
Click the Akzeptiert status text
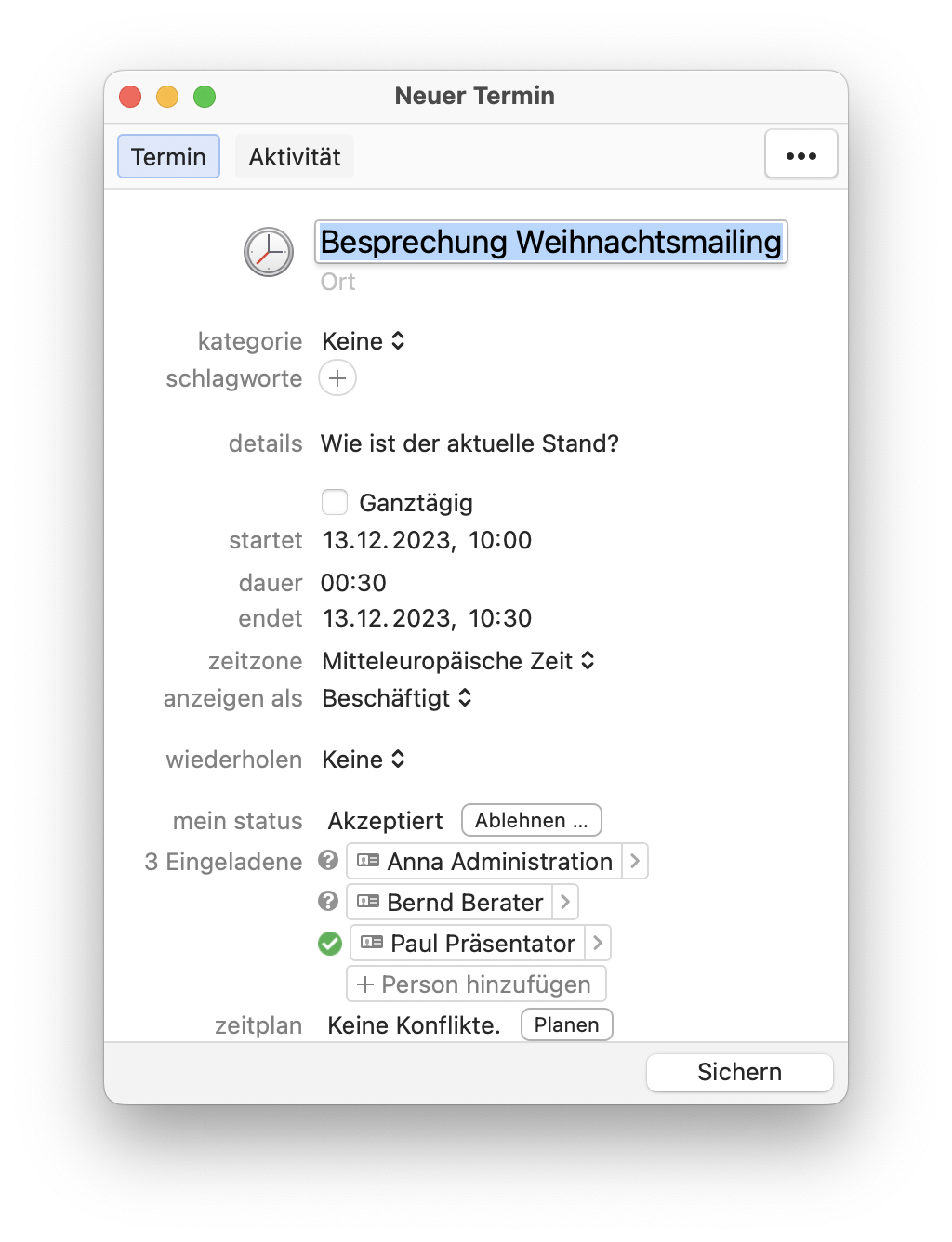tap(385, 821)
